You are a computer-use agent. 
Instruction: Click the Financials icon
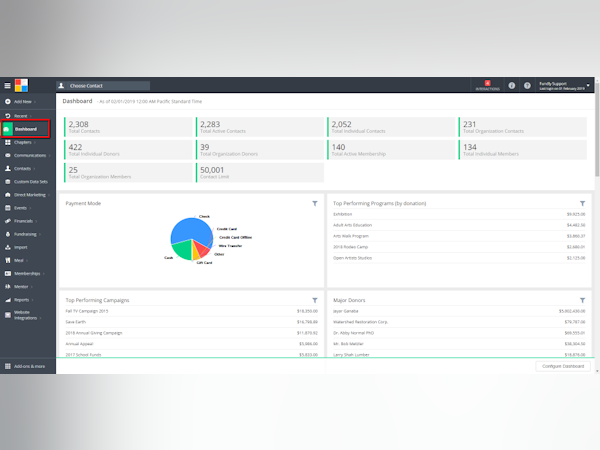pos(8,221)
